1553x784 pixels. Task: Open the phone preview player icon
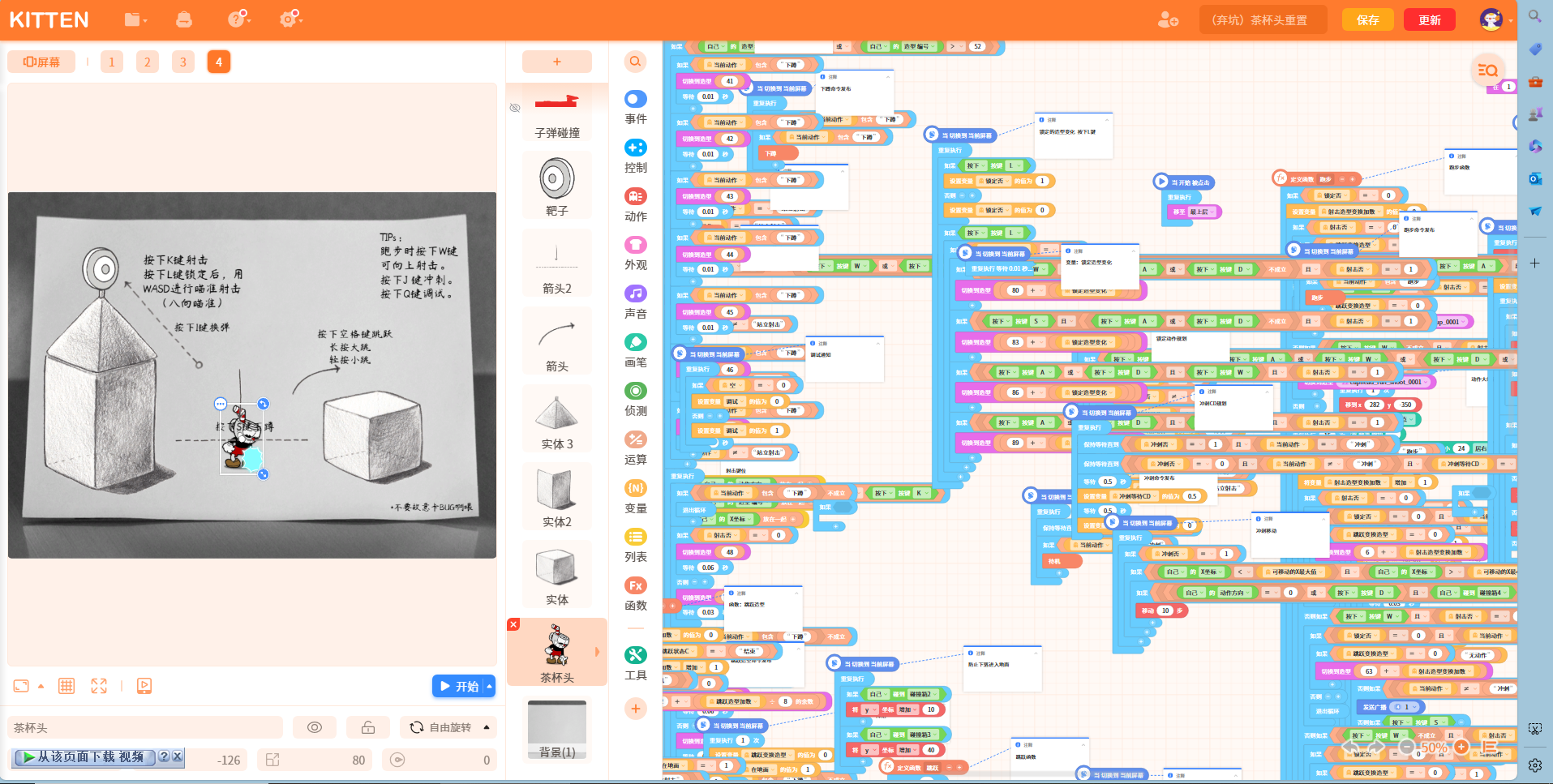[x=144, y=686]
